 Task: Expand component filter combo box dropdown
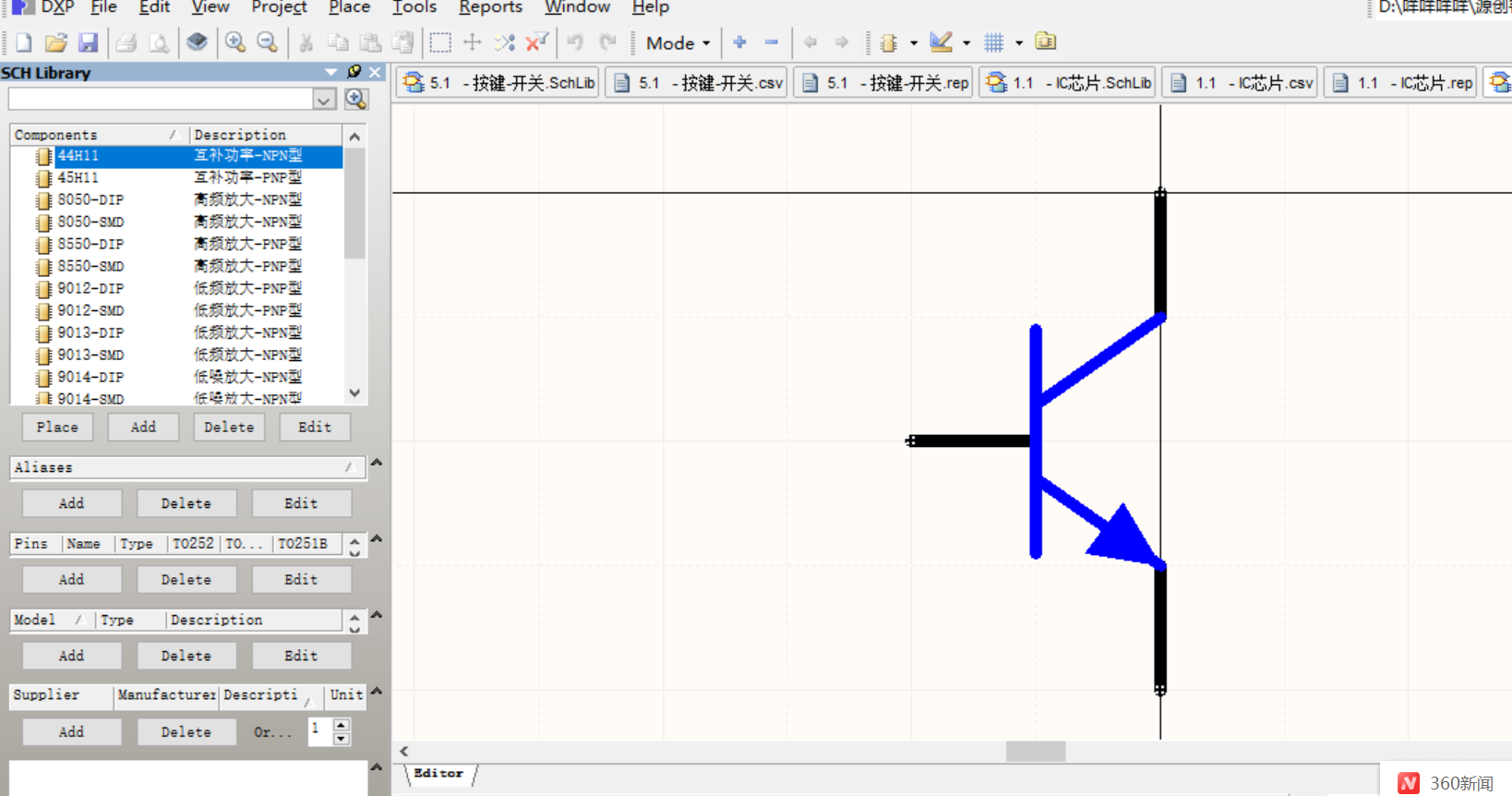(324, 99)
